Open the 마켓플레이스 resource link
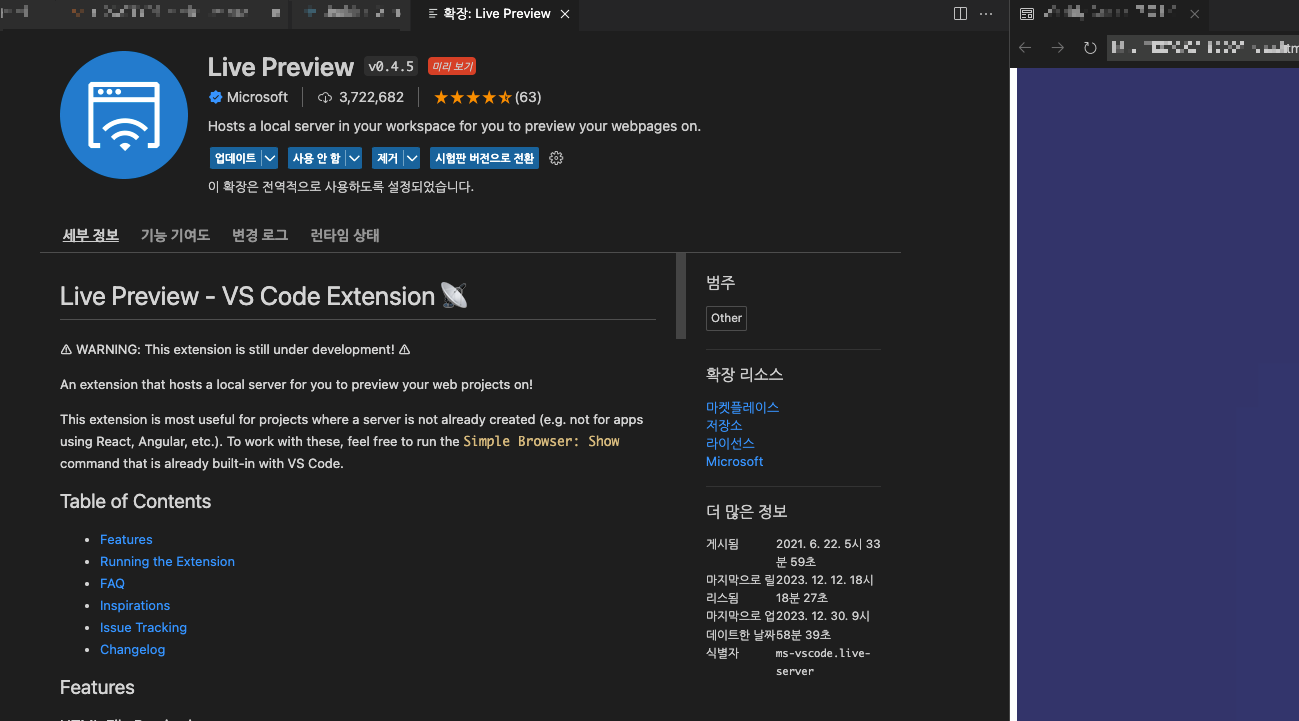 (742, 407)
